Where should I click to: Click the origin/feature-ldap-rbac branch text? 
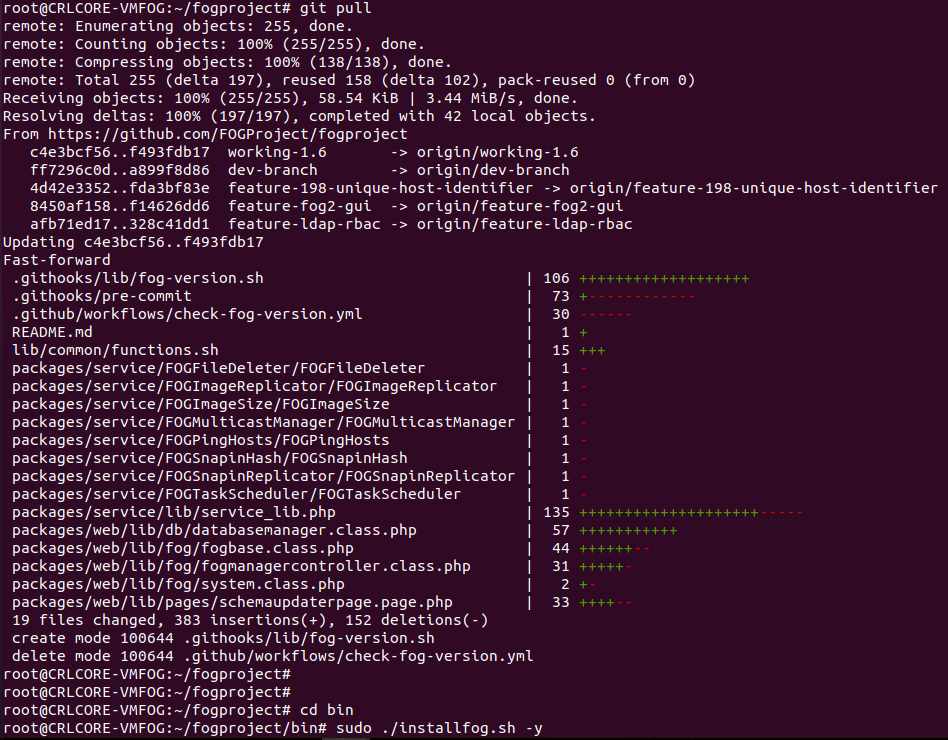point(524,224)
